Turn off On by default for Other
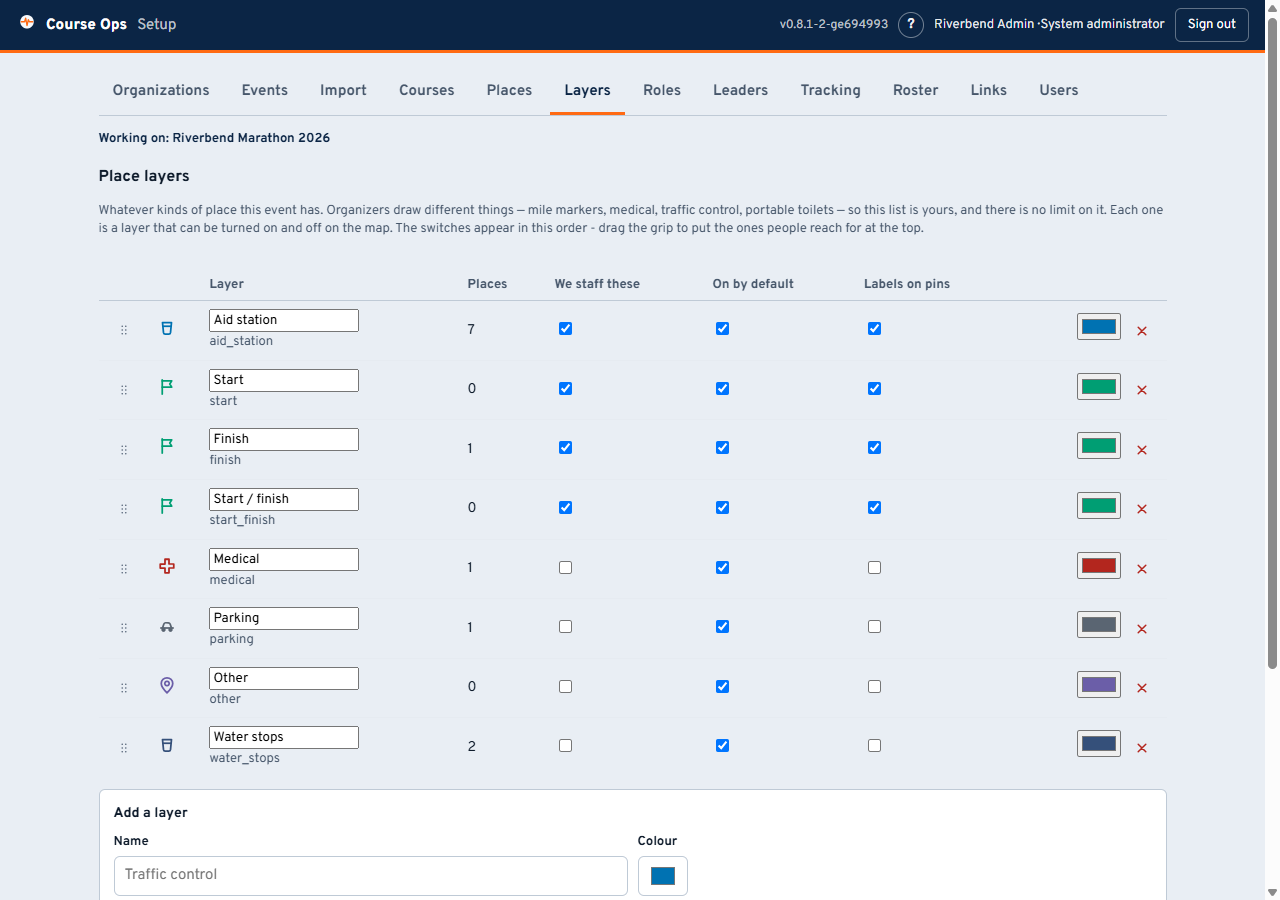The image size is (1280, 900). pos(723,687)
